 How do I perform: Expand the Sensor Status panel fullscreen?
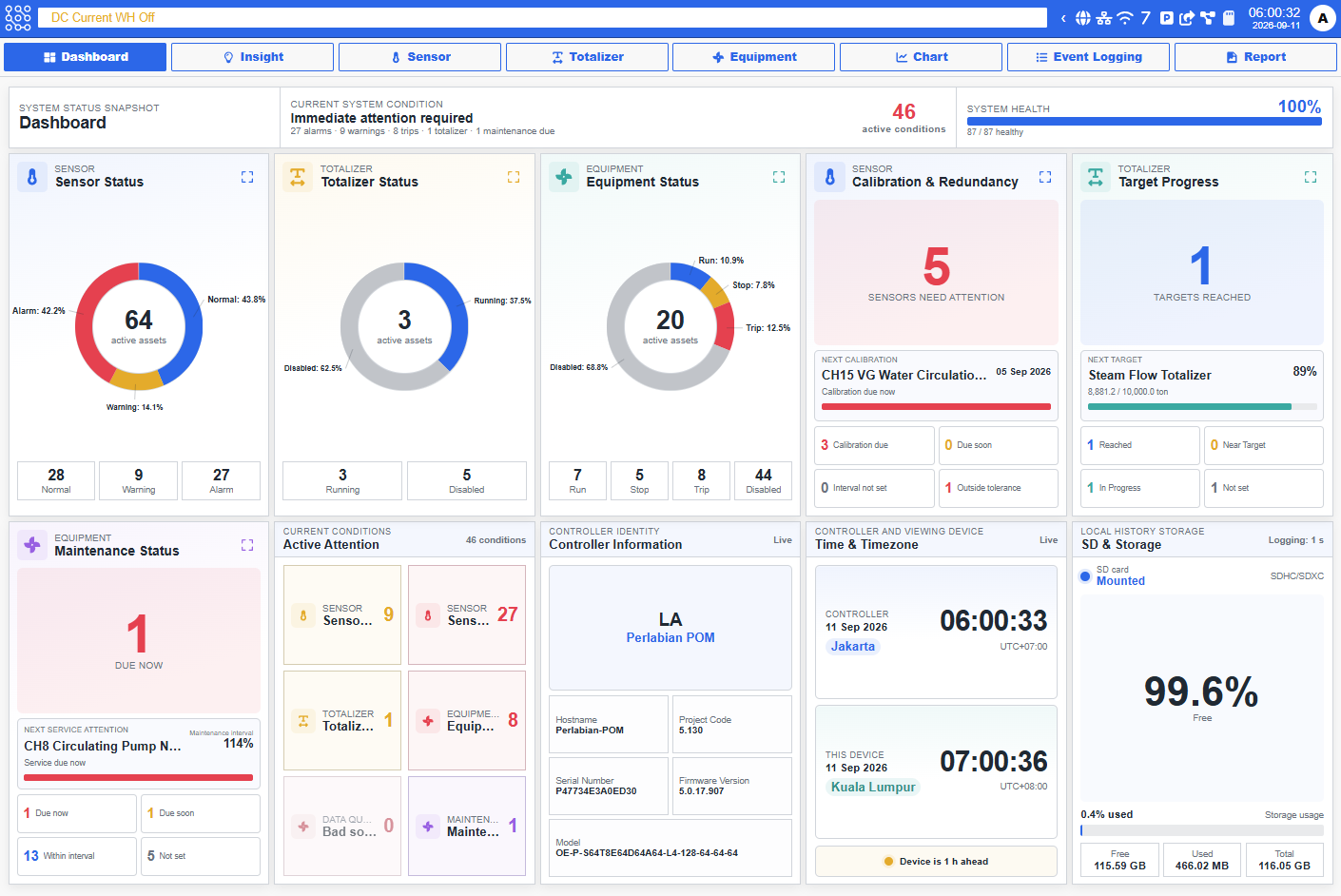click(x=247, y=177)
